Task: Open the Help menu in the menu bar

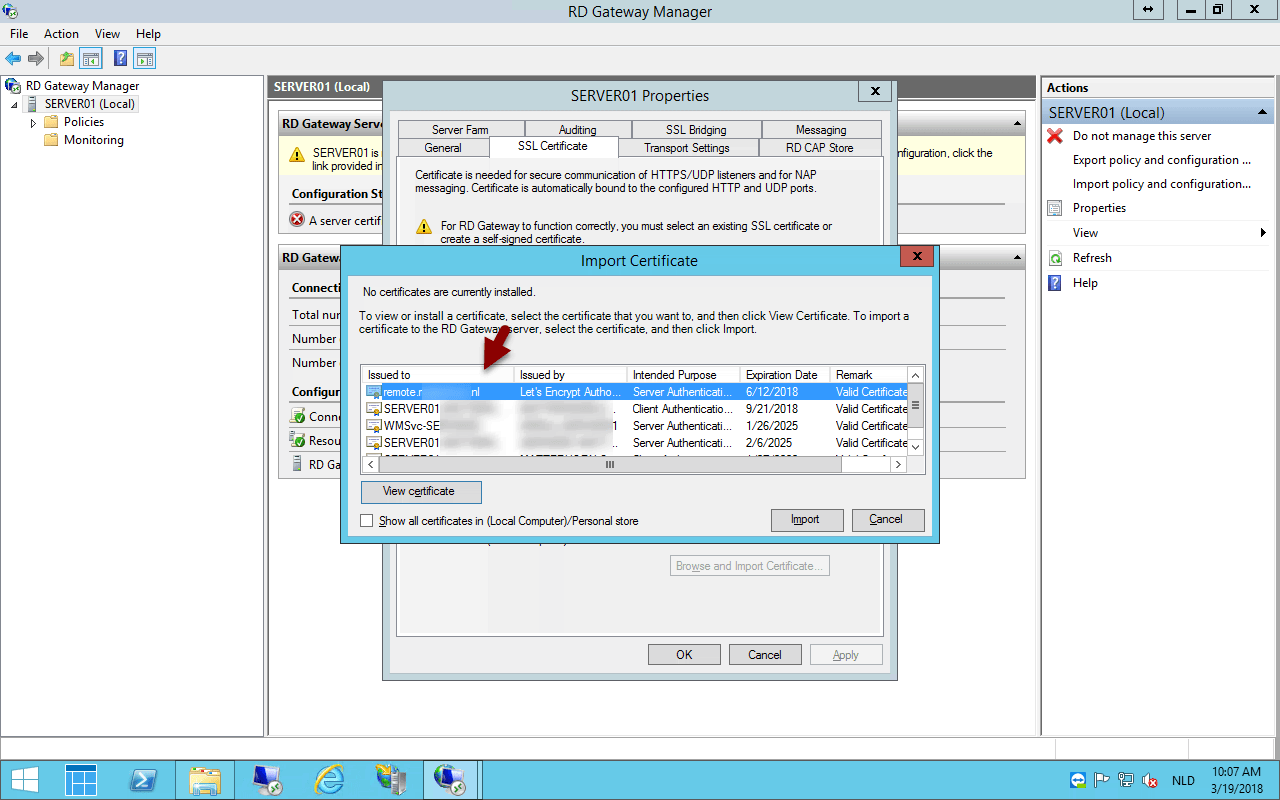Action: pyautogui.click(x=148, y=34)
